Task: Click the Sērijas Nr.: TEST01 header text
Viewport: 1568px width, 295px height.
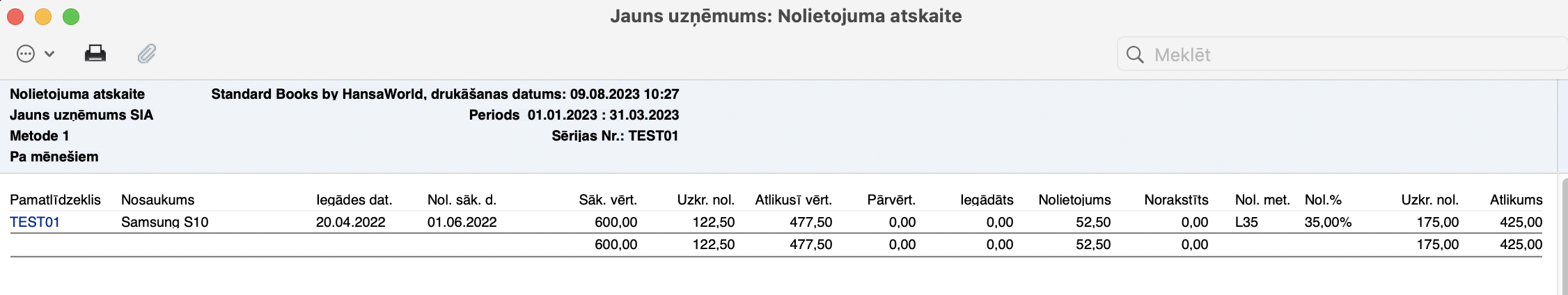Action: 615,136
